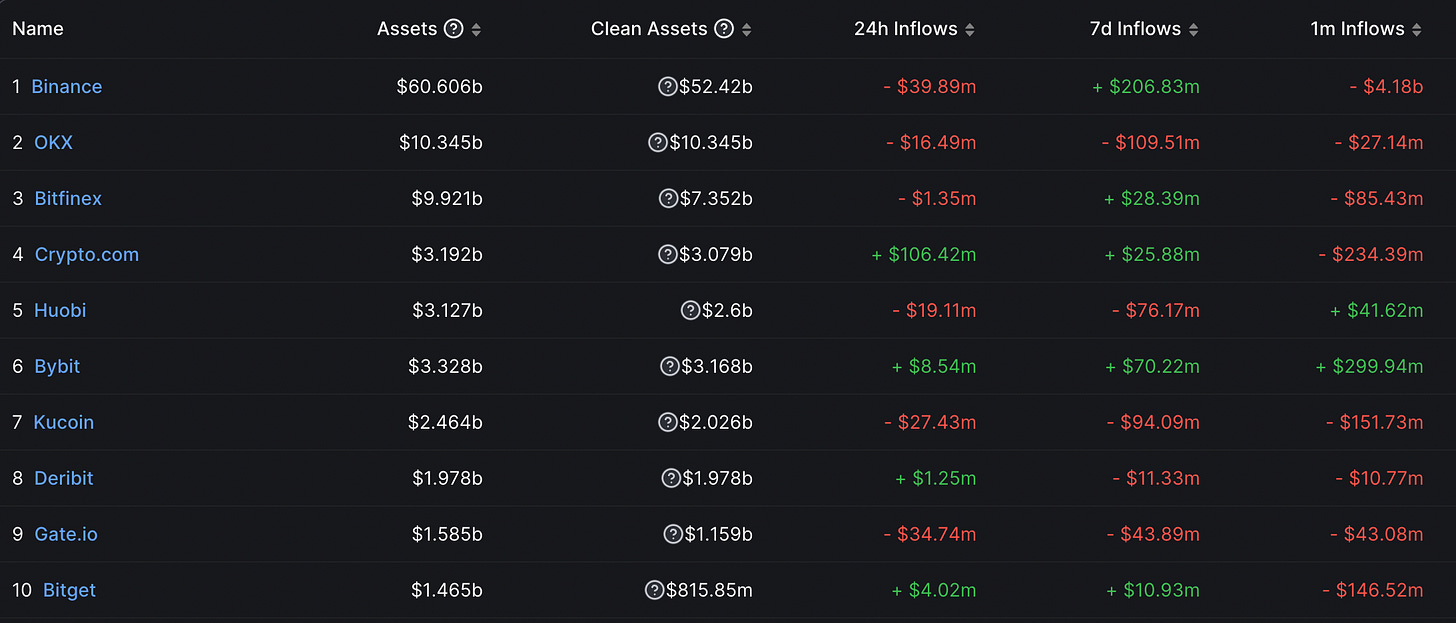1456x623 pixels.
Task: Click the help icon next to Assets header
Action: pyautogui.click(x=453, y=29)
